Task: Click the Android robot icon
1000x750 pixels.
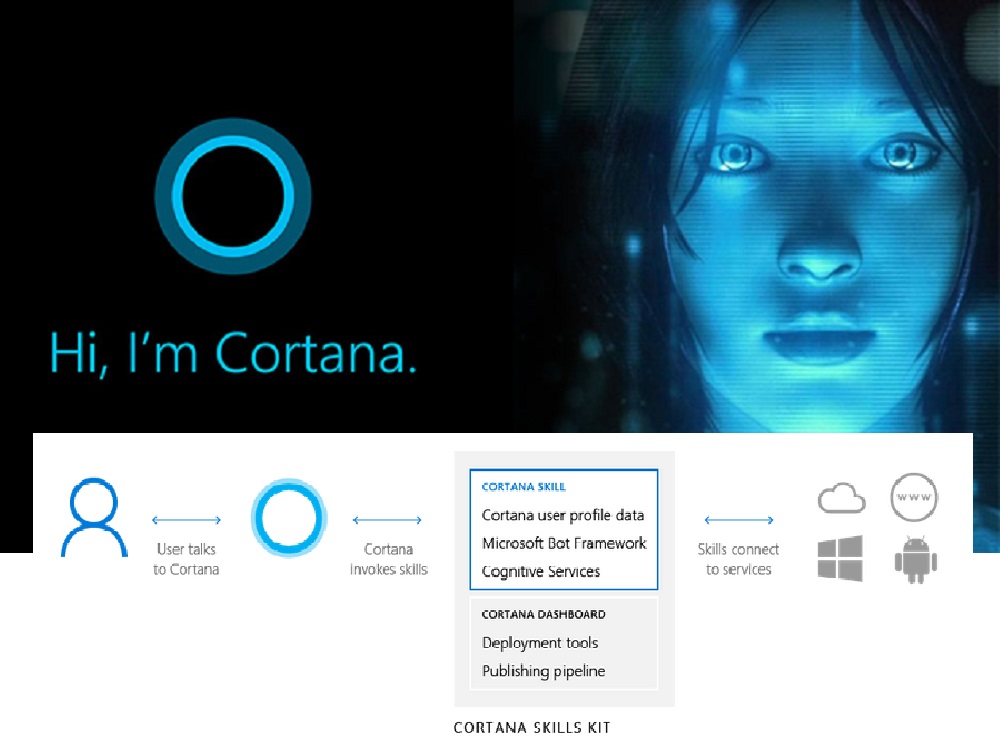Action: click(916, 560)
